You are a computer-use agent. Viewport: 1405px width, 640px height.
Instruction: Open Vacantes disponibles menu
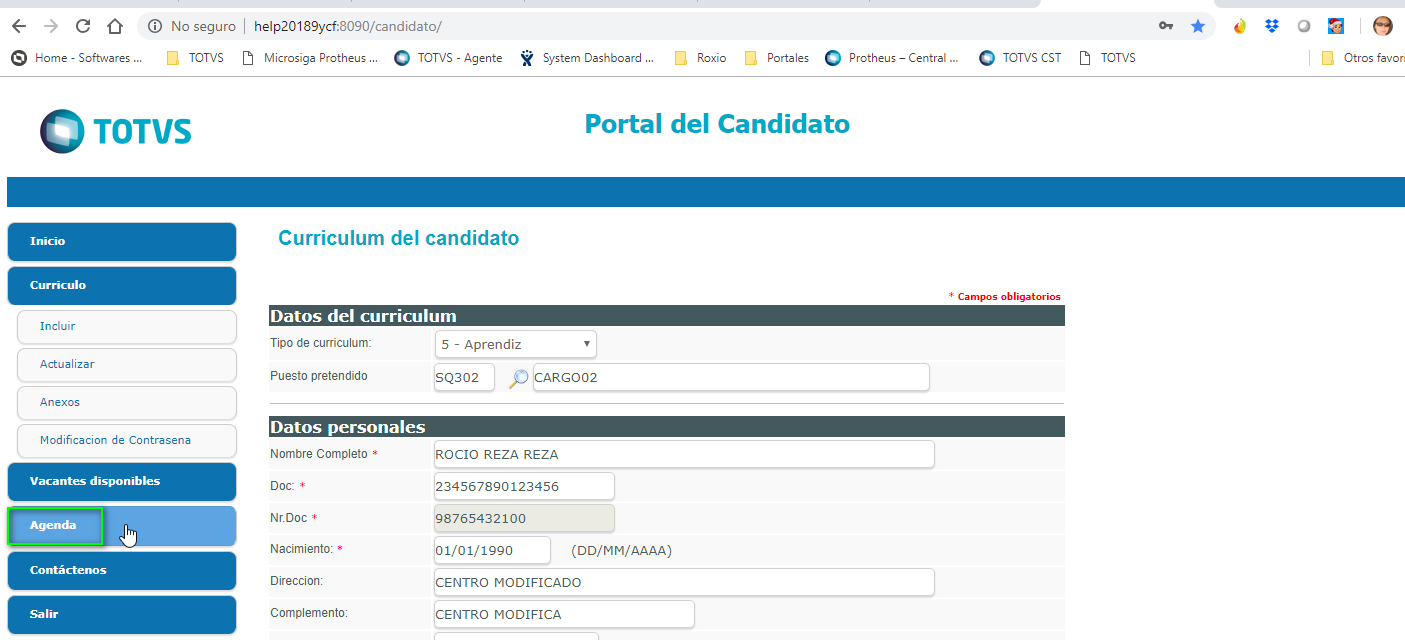[x=122, y=481]
